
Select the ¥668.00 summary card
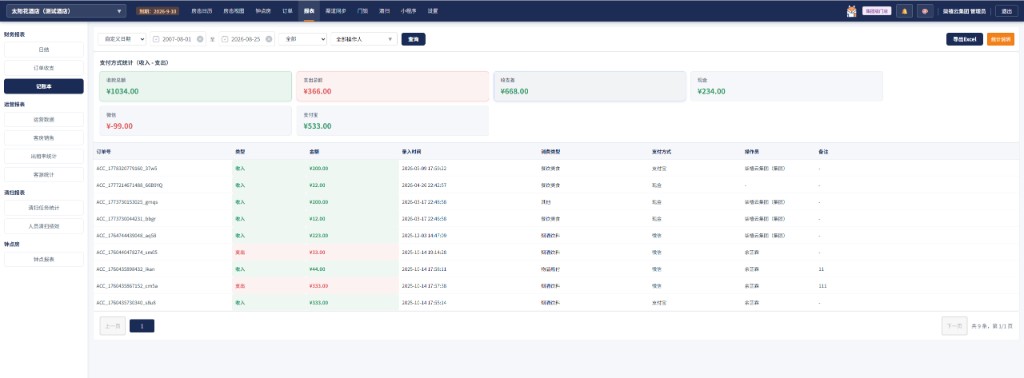click(x=590, y=86)
